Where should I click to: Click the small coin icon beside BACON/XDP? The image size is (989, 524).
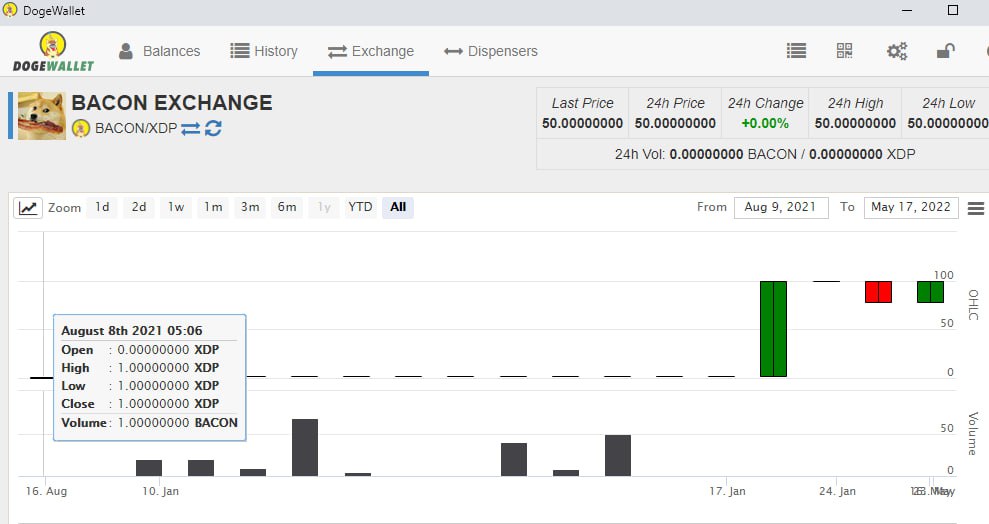tap(81, 128)
